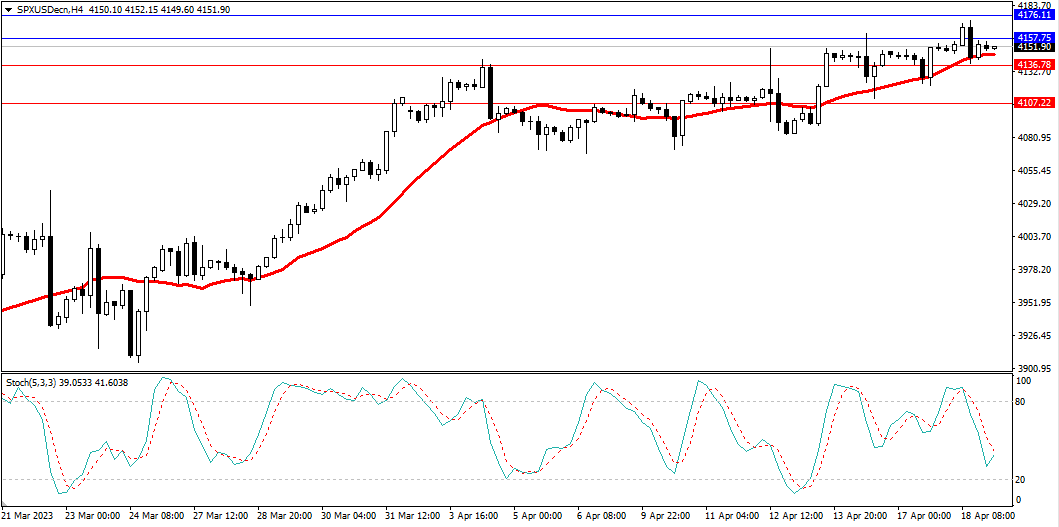The image size is (1059, 527).
Task: Click the 4080.95 price scale value
Action: coord(1035,138)
